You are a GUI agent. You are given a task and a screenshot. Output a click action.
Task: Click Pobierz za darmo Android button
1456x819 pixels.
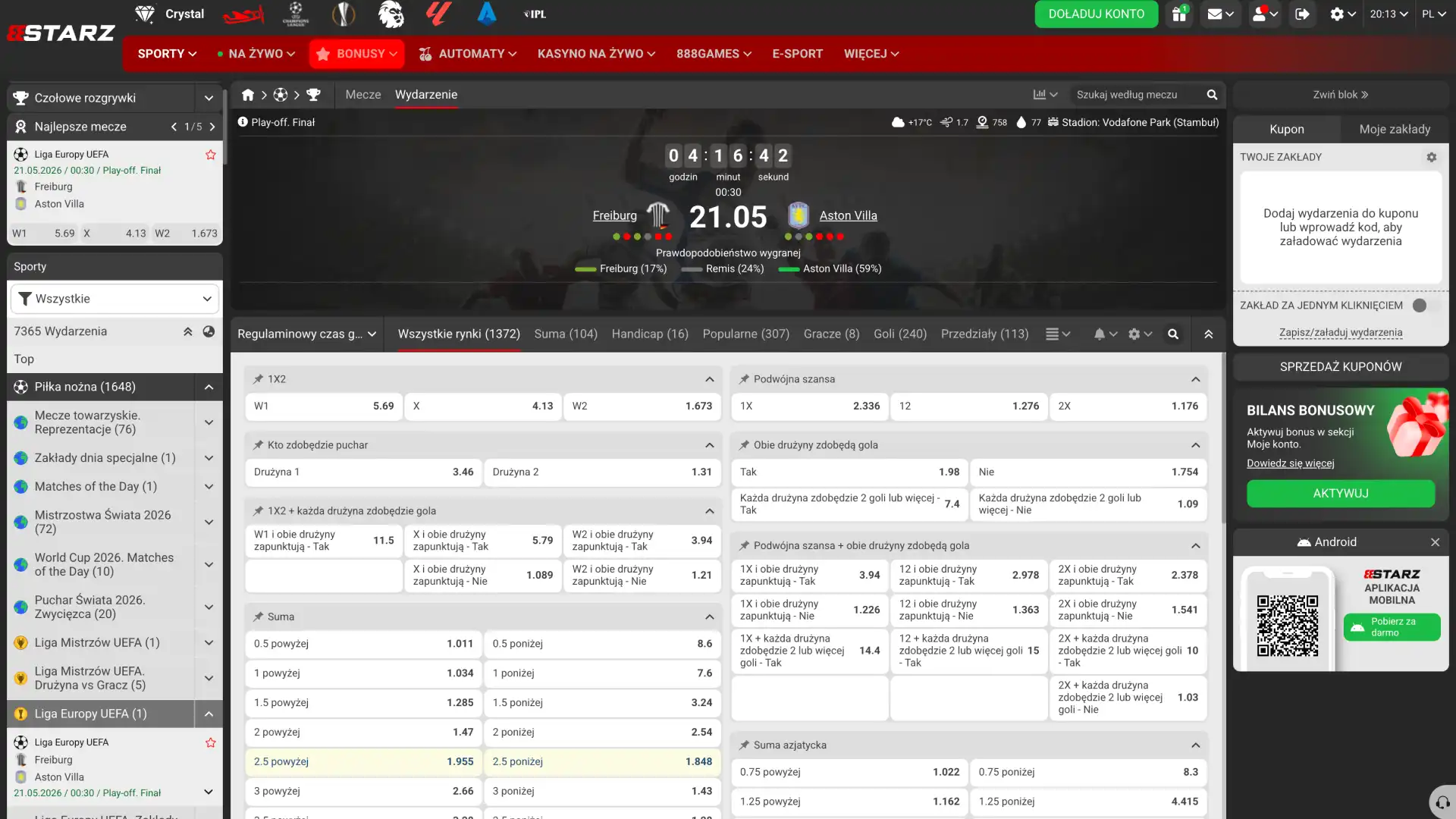(x=1392, y=627)
